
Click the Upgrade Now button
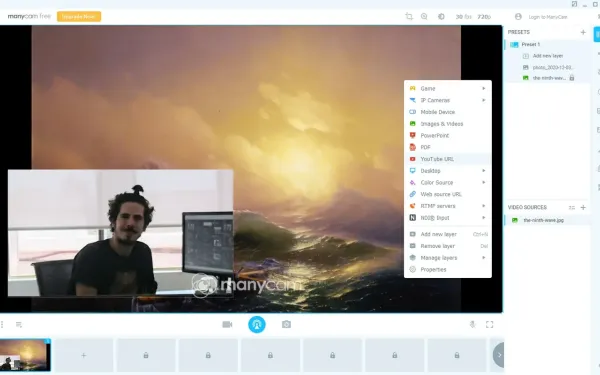[x=79, y=16]
